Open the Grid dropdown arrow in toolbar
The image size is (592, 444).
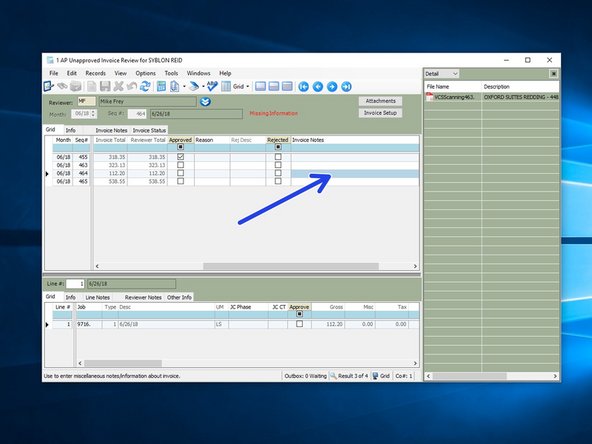(248, 86)
